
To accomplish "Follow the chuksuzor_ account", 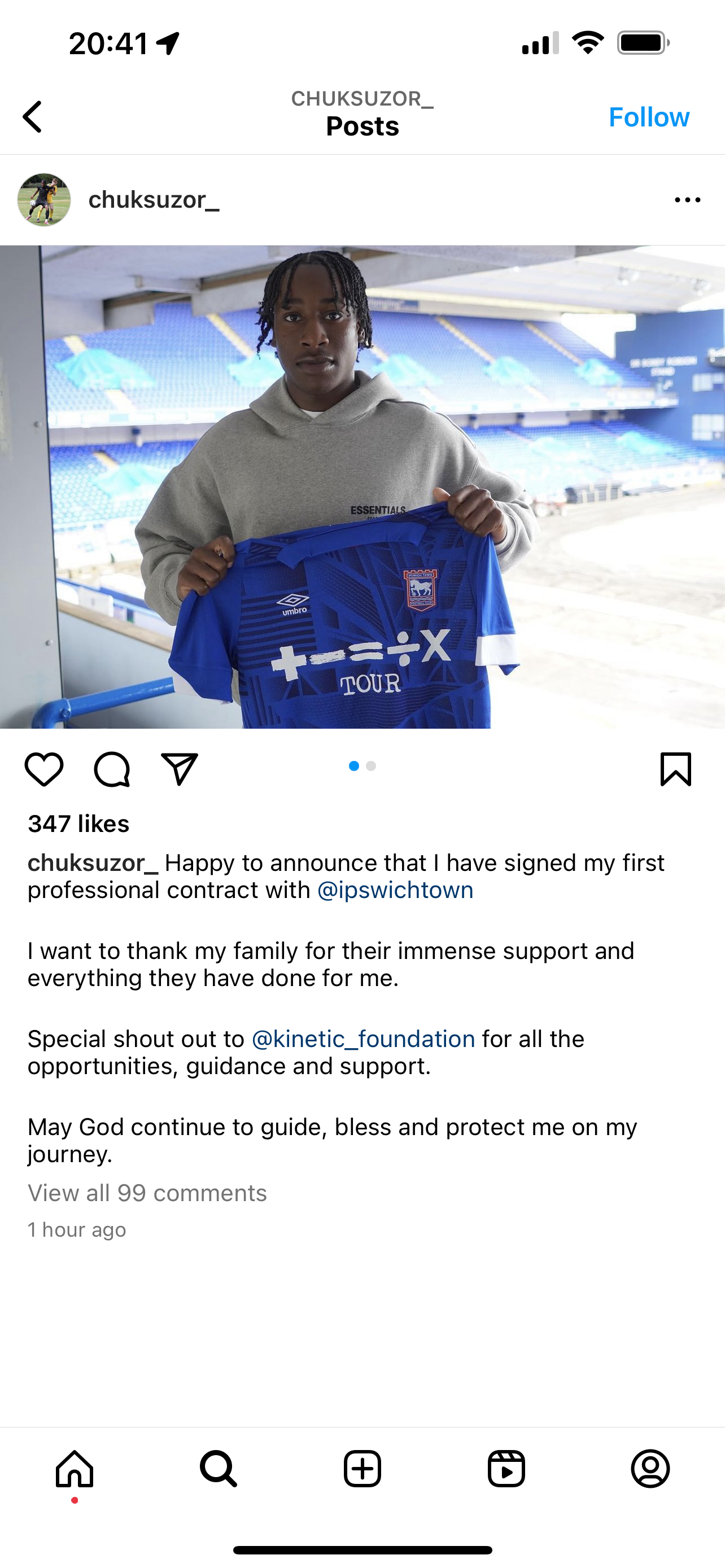I will coord(649,117).
